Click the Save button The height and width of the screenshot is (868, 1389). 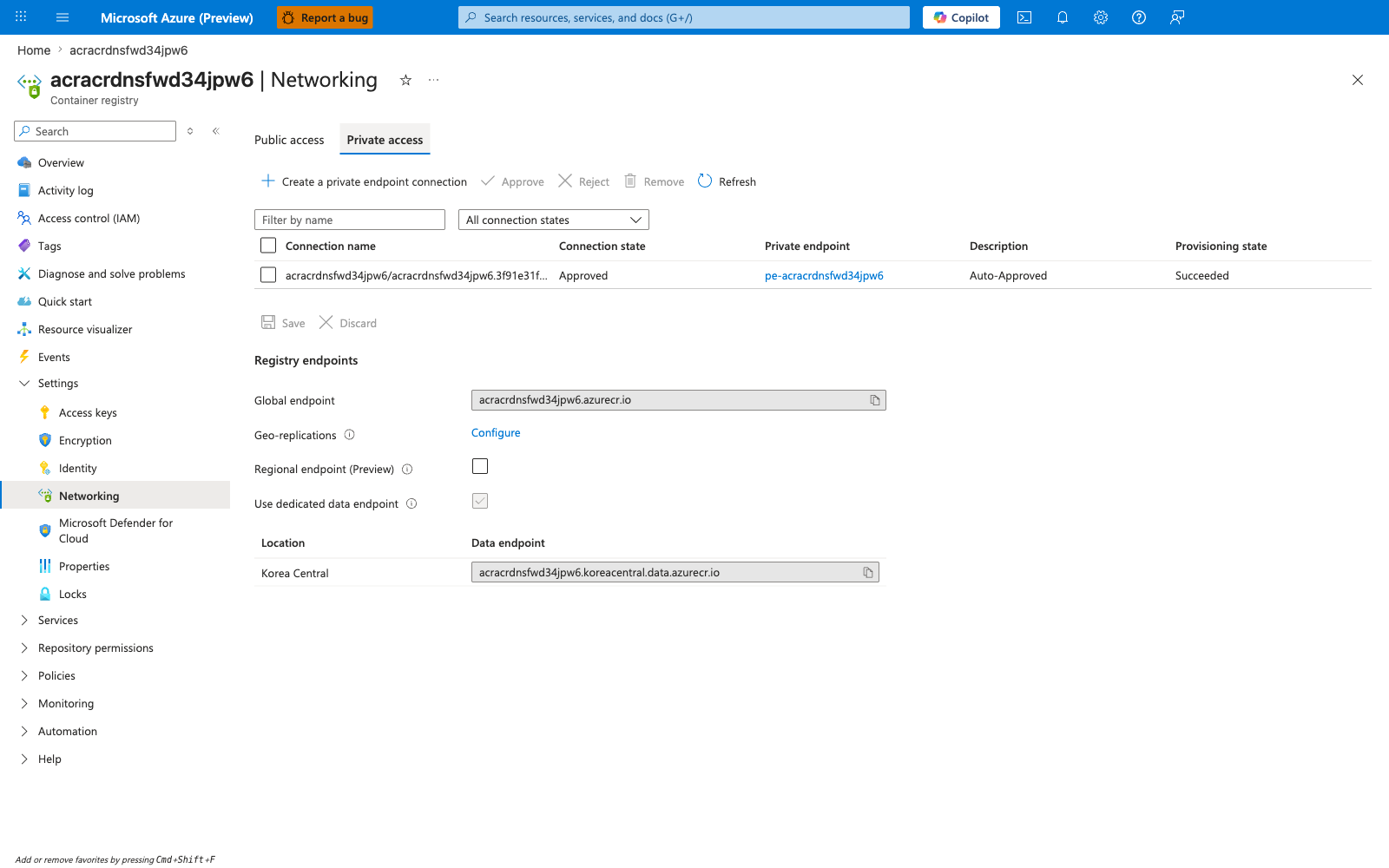click(283, 323)
